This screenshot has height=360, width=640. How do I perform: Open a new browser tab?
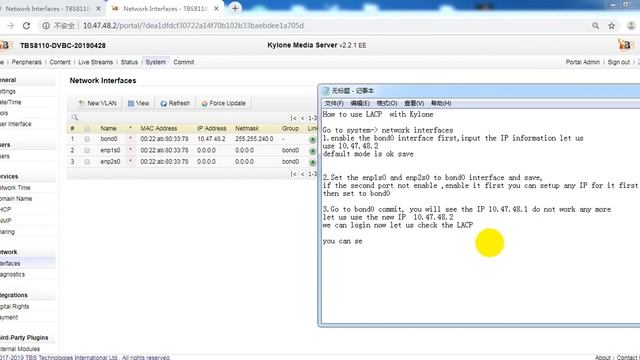[x=235, y=8]
